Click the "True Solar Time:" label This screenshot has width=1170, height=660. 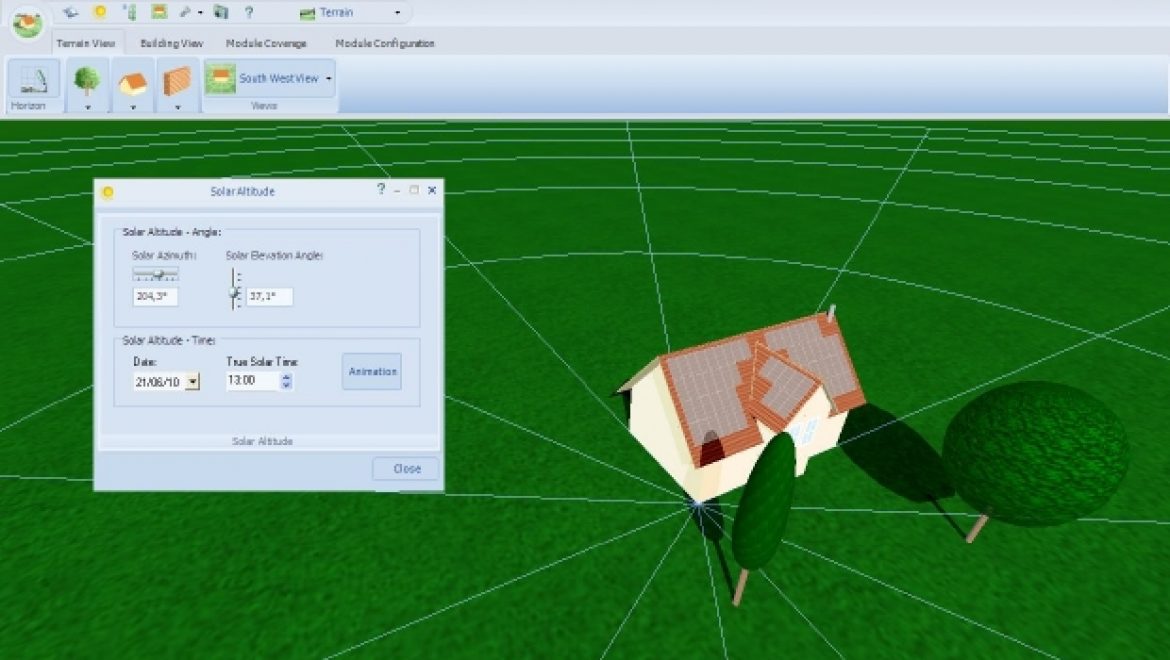point(262,362)
